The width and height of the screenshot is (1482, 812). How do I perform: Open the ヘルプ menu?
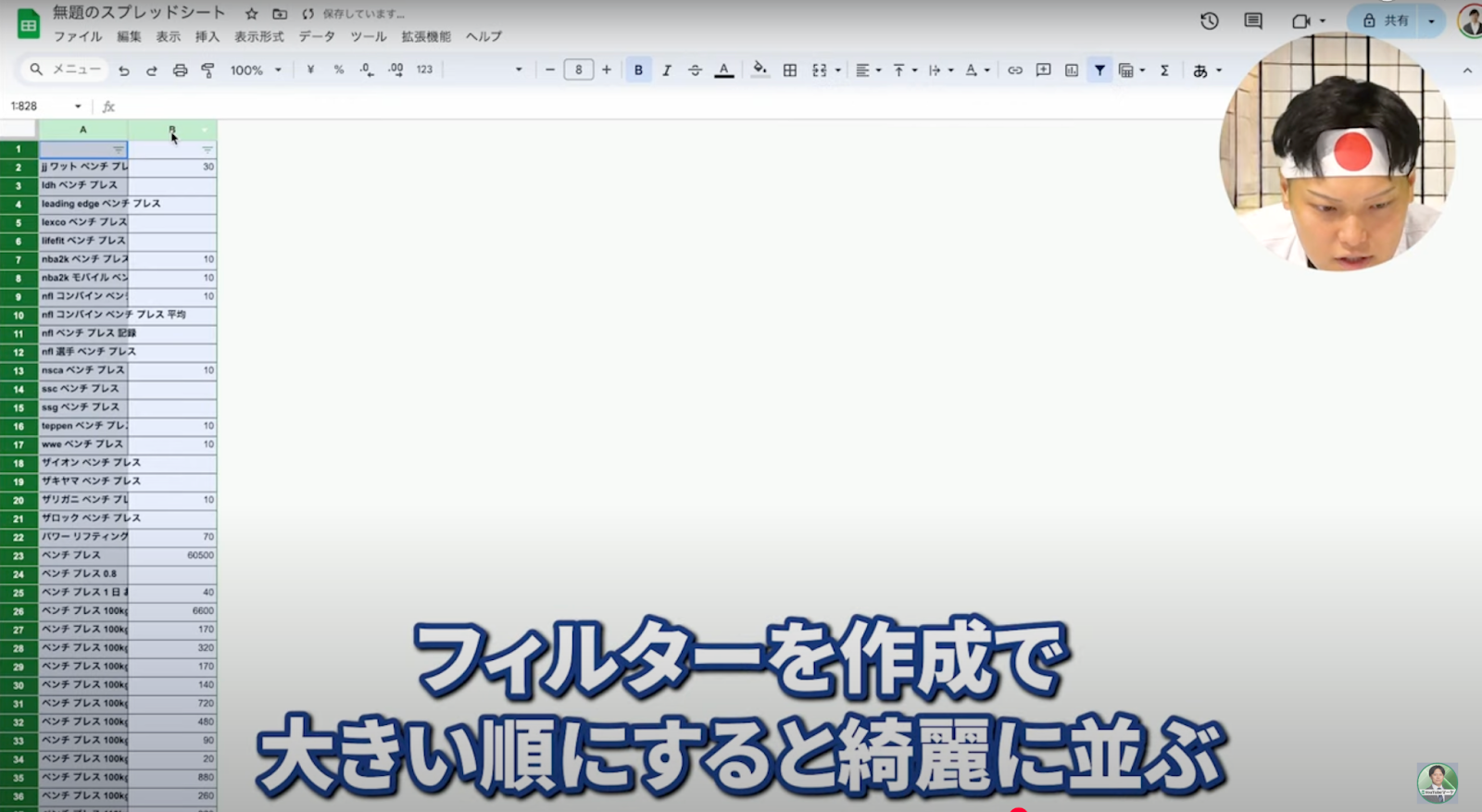[484, 37]
